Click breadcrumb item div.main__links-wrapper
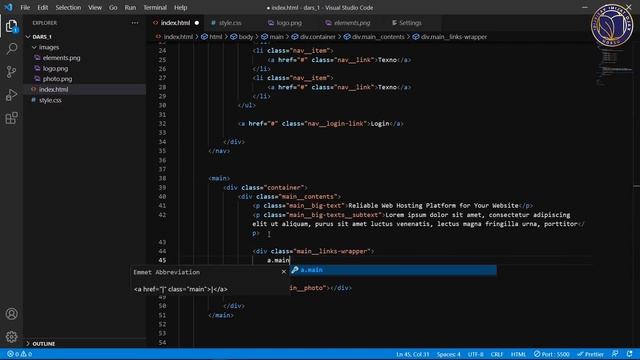The width and height of the screenshot is (640, 360). (453, 37)
